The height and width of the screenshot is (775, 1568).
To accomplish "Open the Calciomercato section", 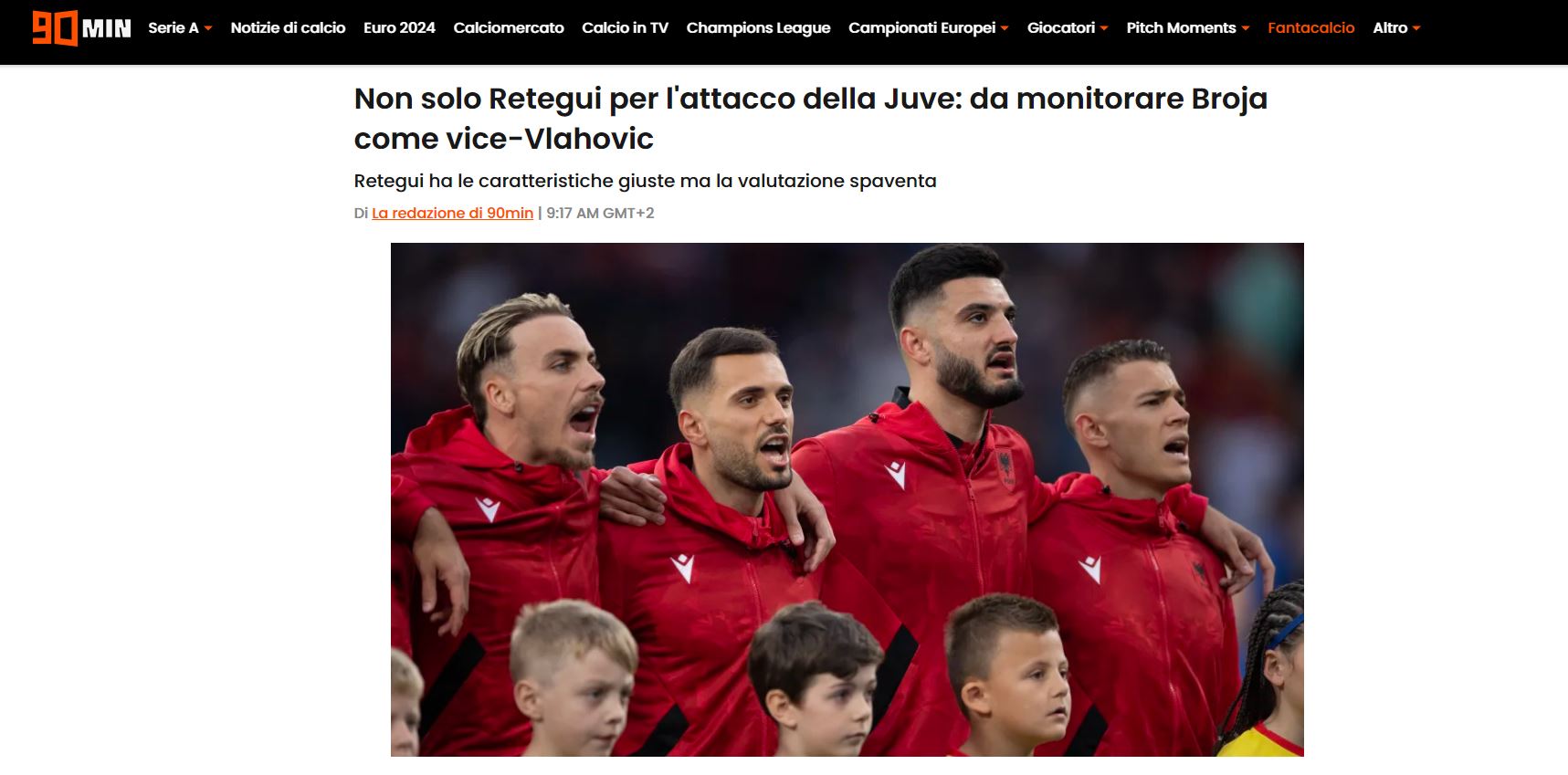I will [x=509, y=28].
